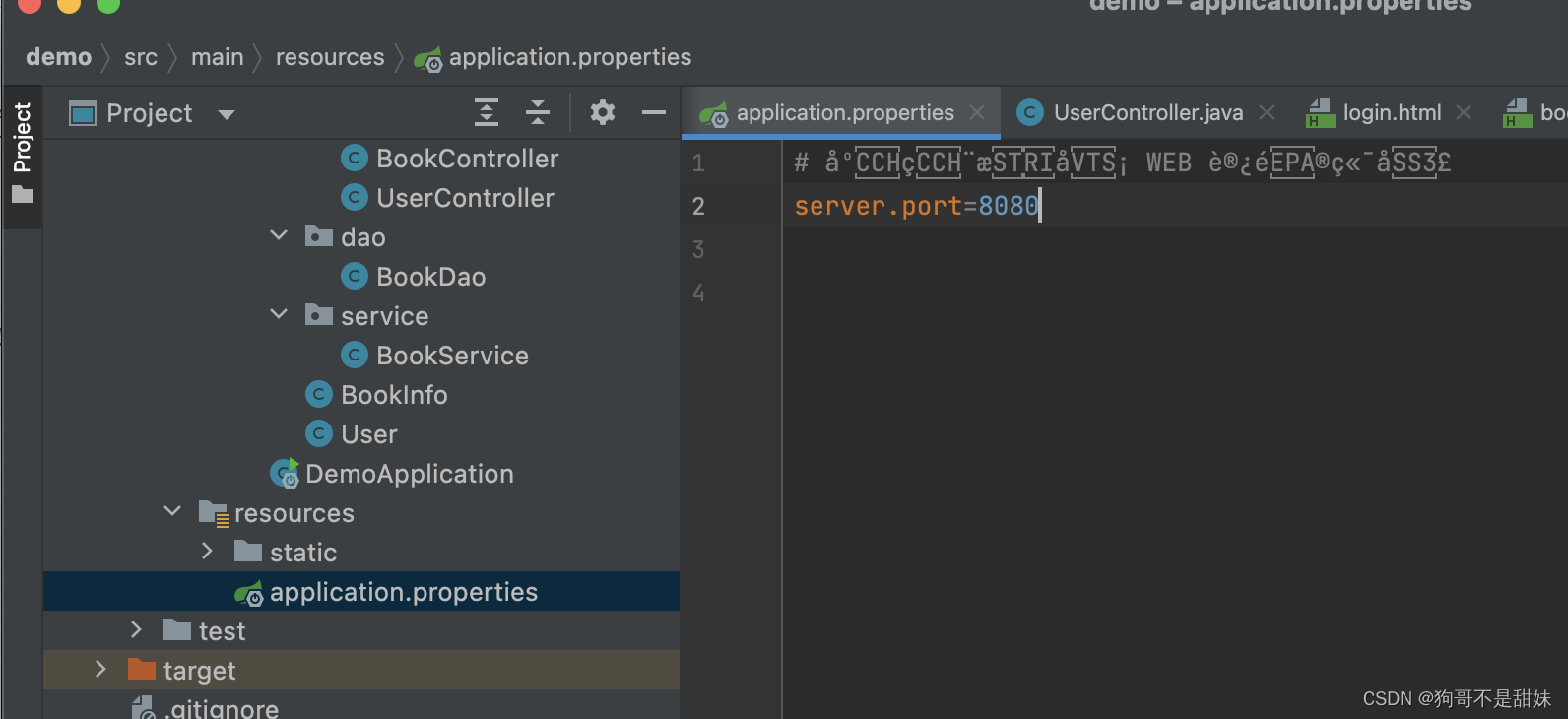Switch to the application.properties editor tab
The height and width of the screenshot is (719, 1568).
pos(845,113)
